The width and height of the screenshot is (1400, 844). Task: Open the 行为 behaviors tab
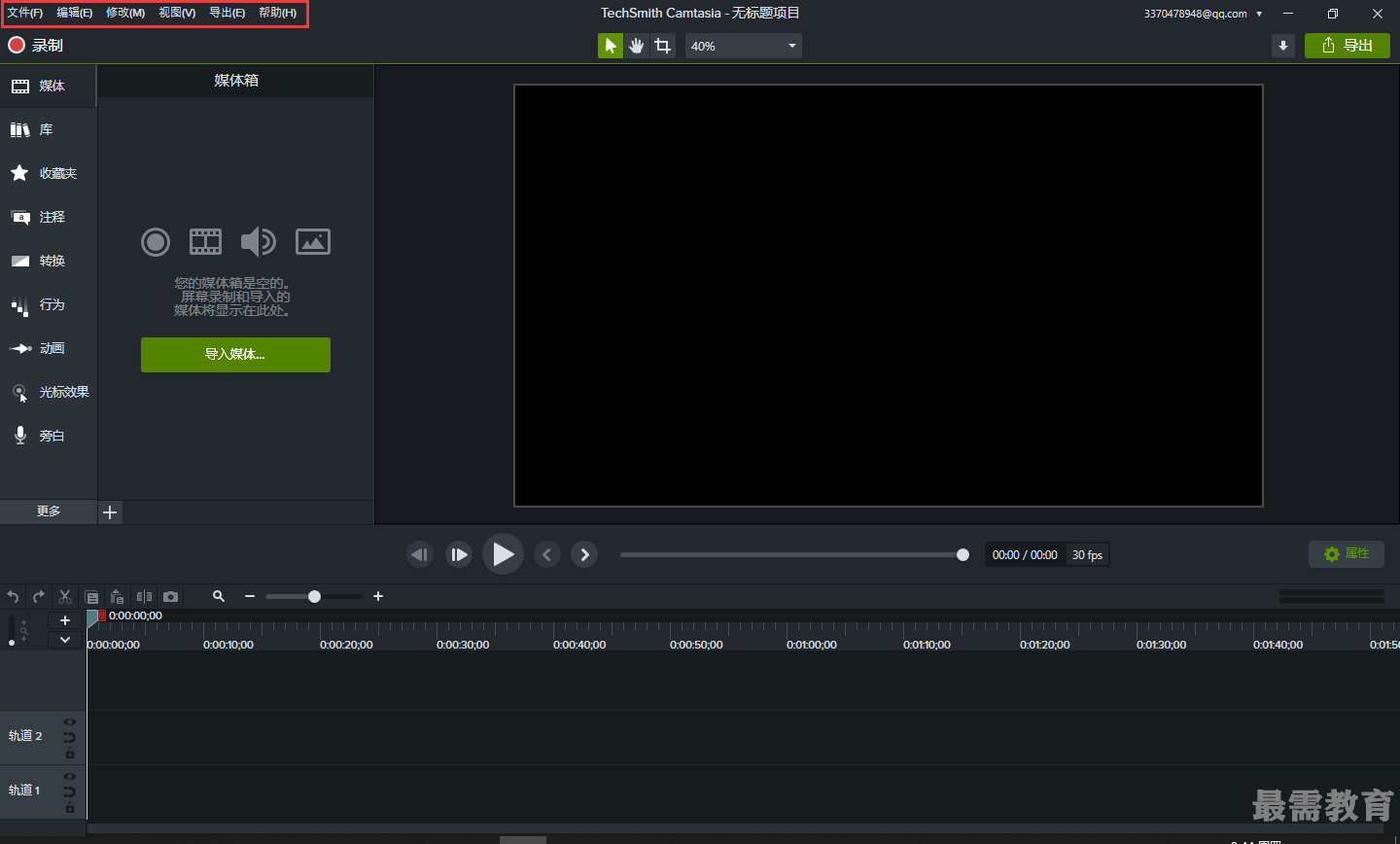49,304
